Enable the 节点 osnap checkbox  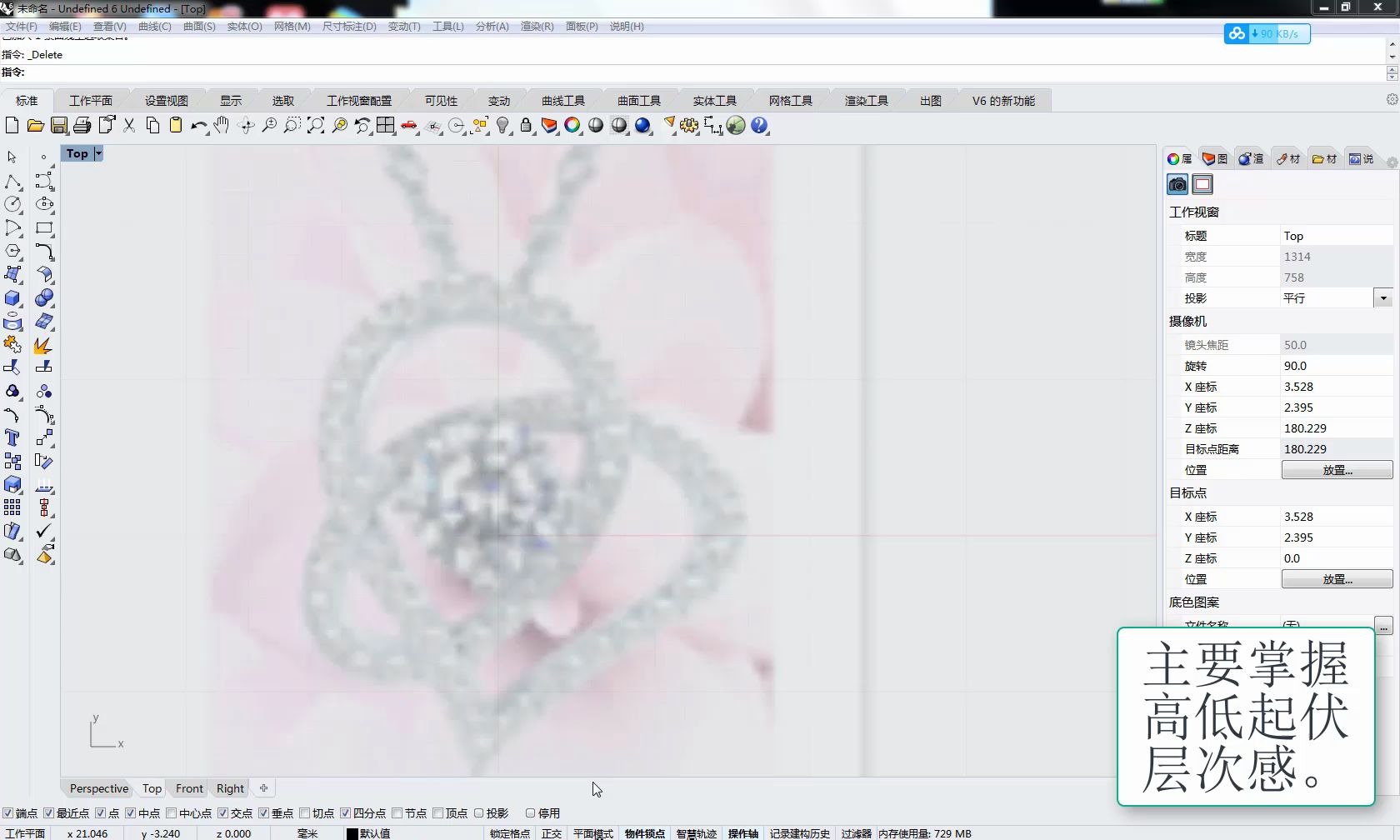pos(397,813)
